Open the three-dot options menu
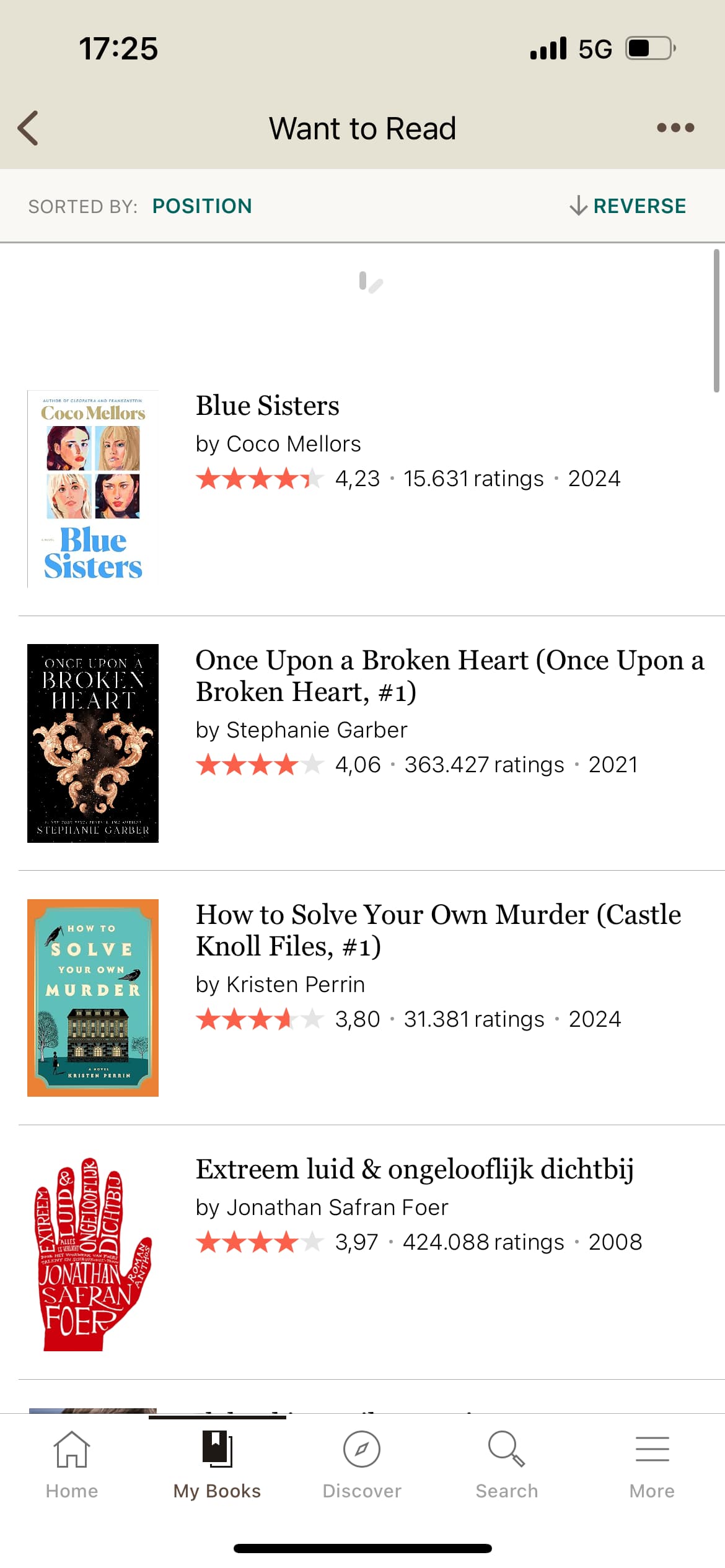Screen dimensions: 725x1568 pyautogui.click(x=675, y=128)
